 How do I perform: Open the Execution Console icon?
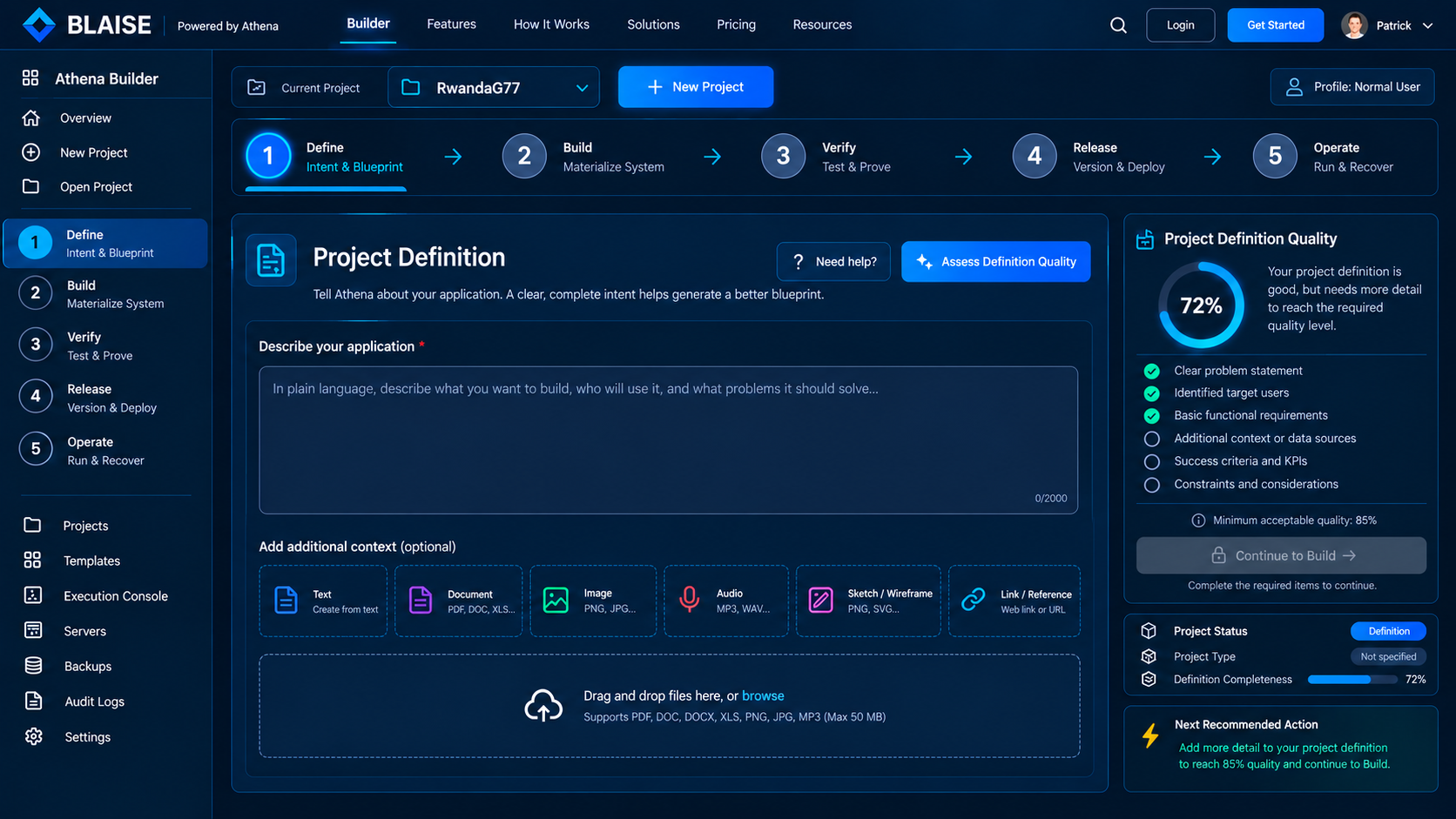[33, 595]
